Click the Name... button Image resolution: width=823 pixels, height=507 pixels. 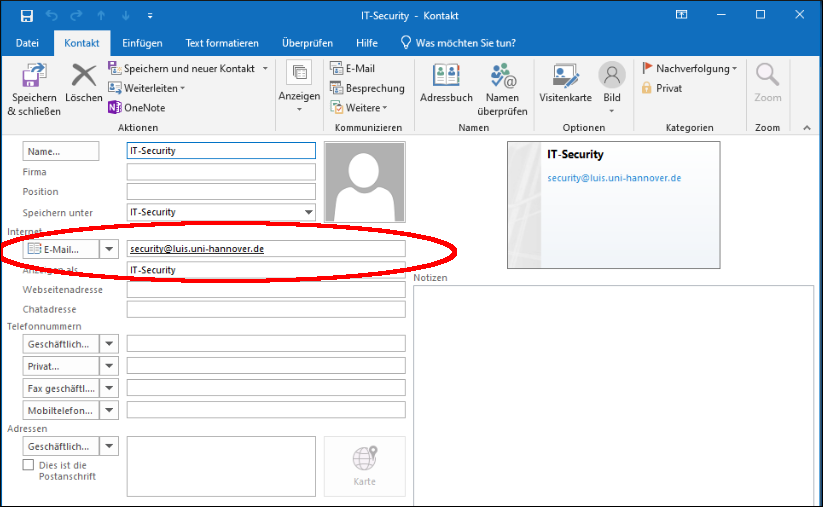point(60,151)
